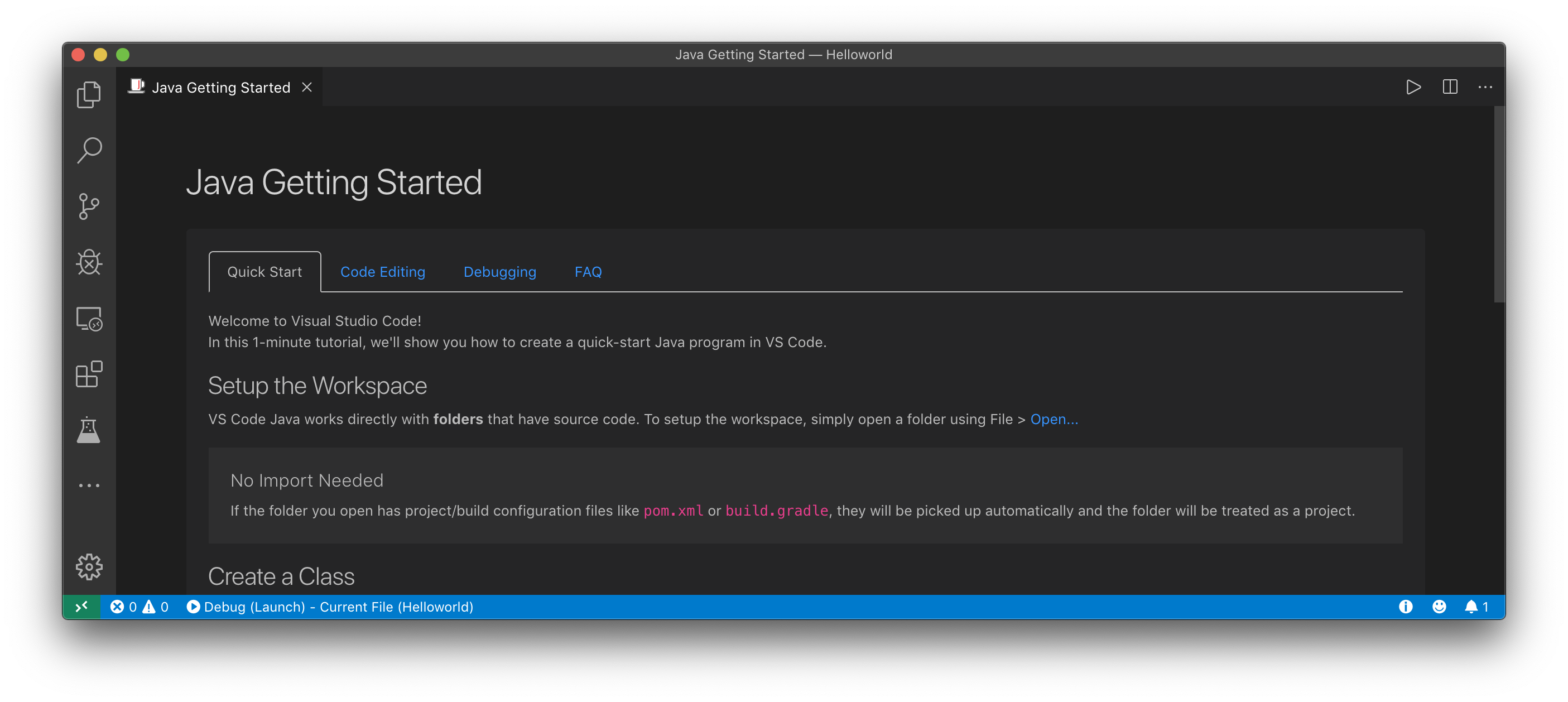Image resolution: width=1568 pixels, height=702 pixels.
Task: Open the Explorer view in activity bar
Action: [x=89, y=95]
